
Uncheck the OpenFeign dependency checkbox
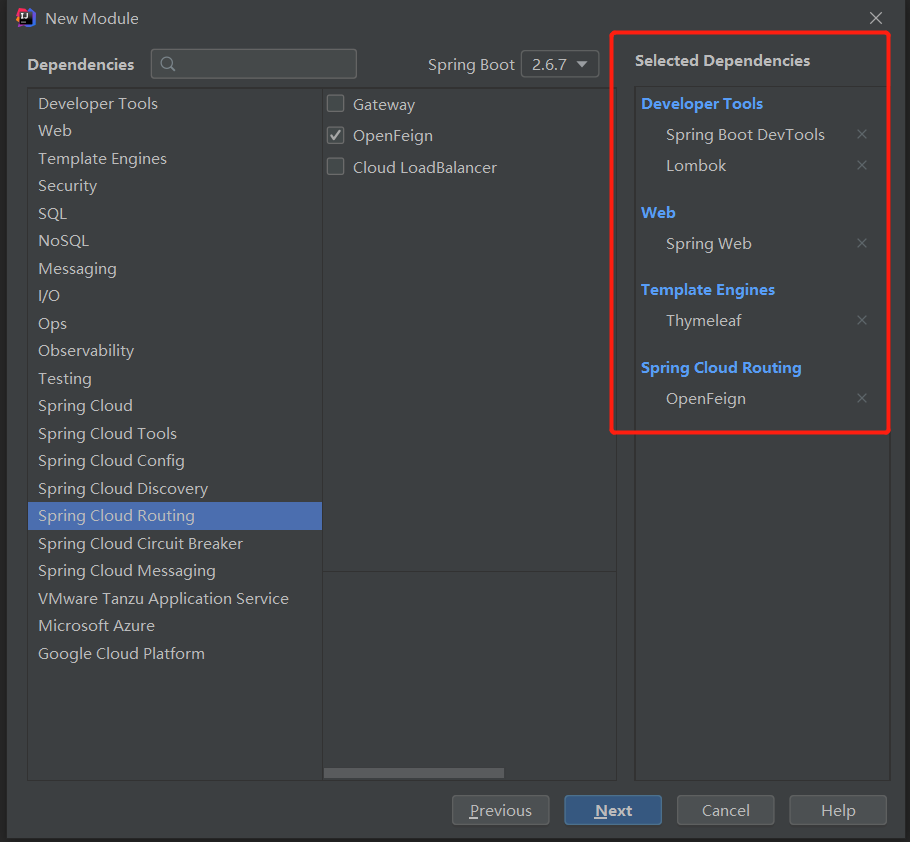point(335,135)
